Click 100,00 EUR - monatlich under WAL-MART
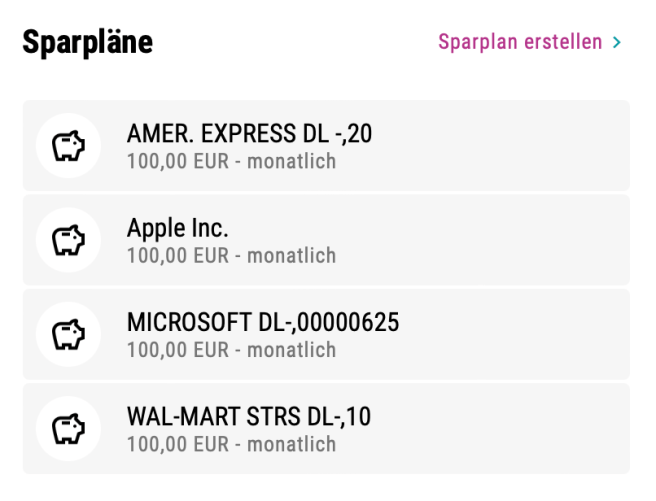Screen dimensions: 656x501 coord(231,444)
